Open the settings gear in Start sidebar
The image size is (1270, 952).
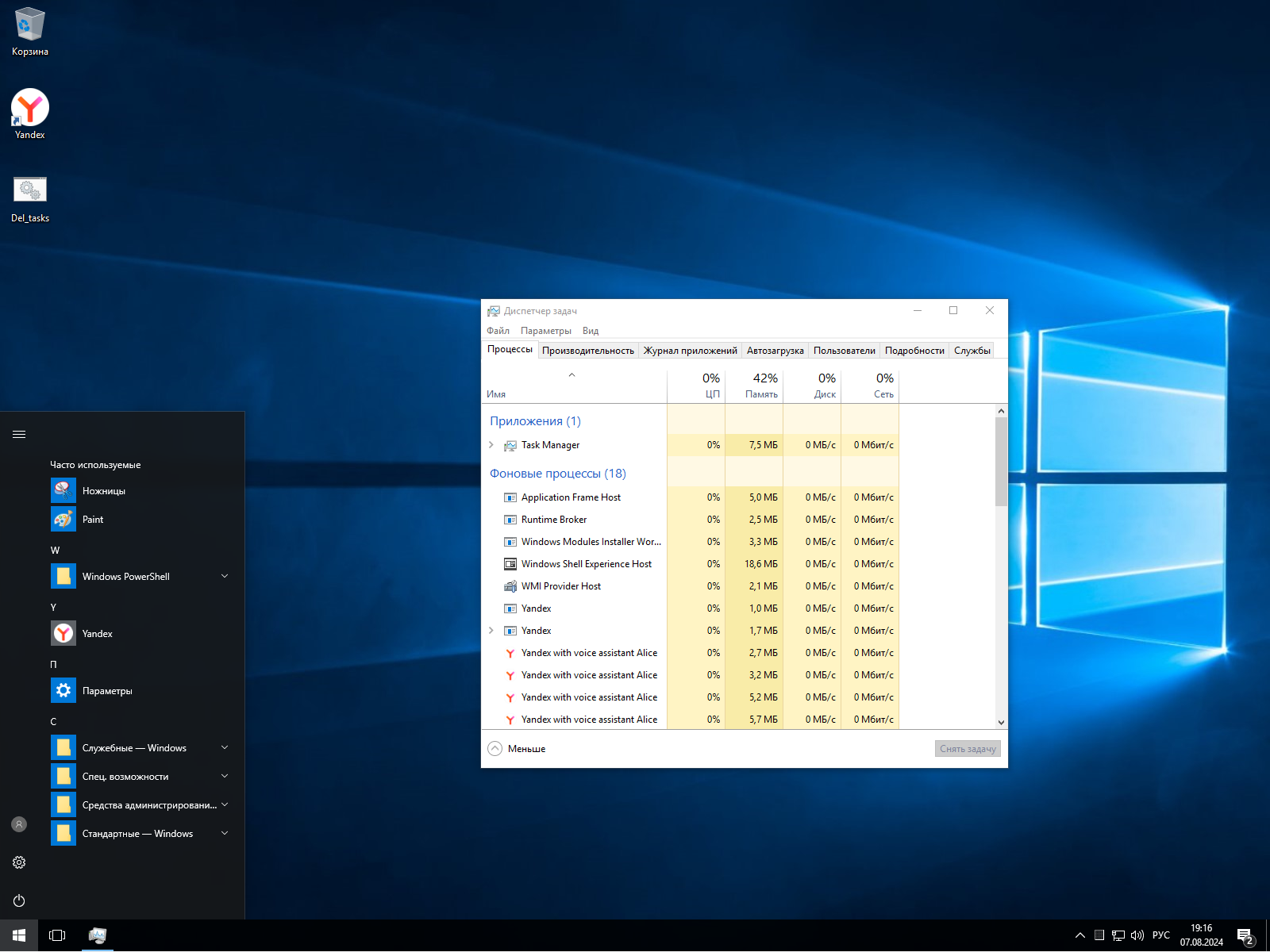(19, 862)
